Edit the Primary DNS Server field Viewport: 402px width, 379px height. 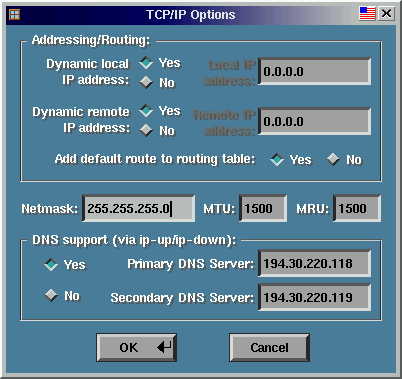pyautogui.click(x=314, y=264)
